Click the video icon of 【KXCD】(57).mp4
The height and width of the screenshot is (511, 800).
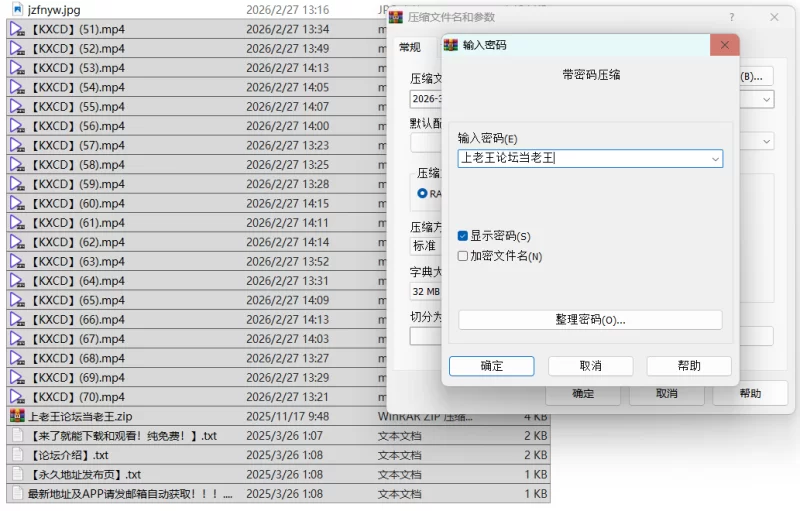click(17, 146)
